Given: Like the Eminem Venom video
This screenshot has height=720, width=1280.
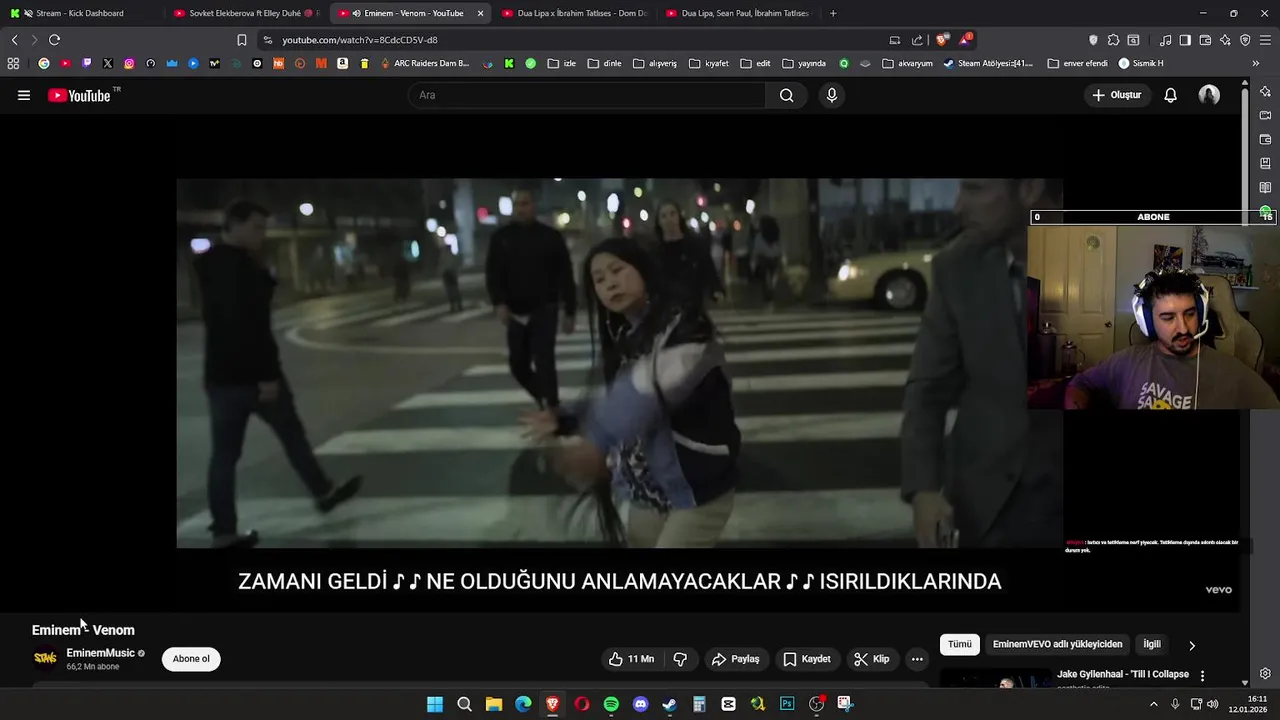Looking at the screenshot, I should (x=631, y=659).
